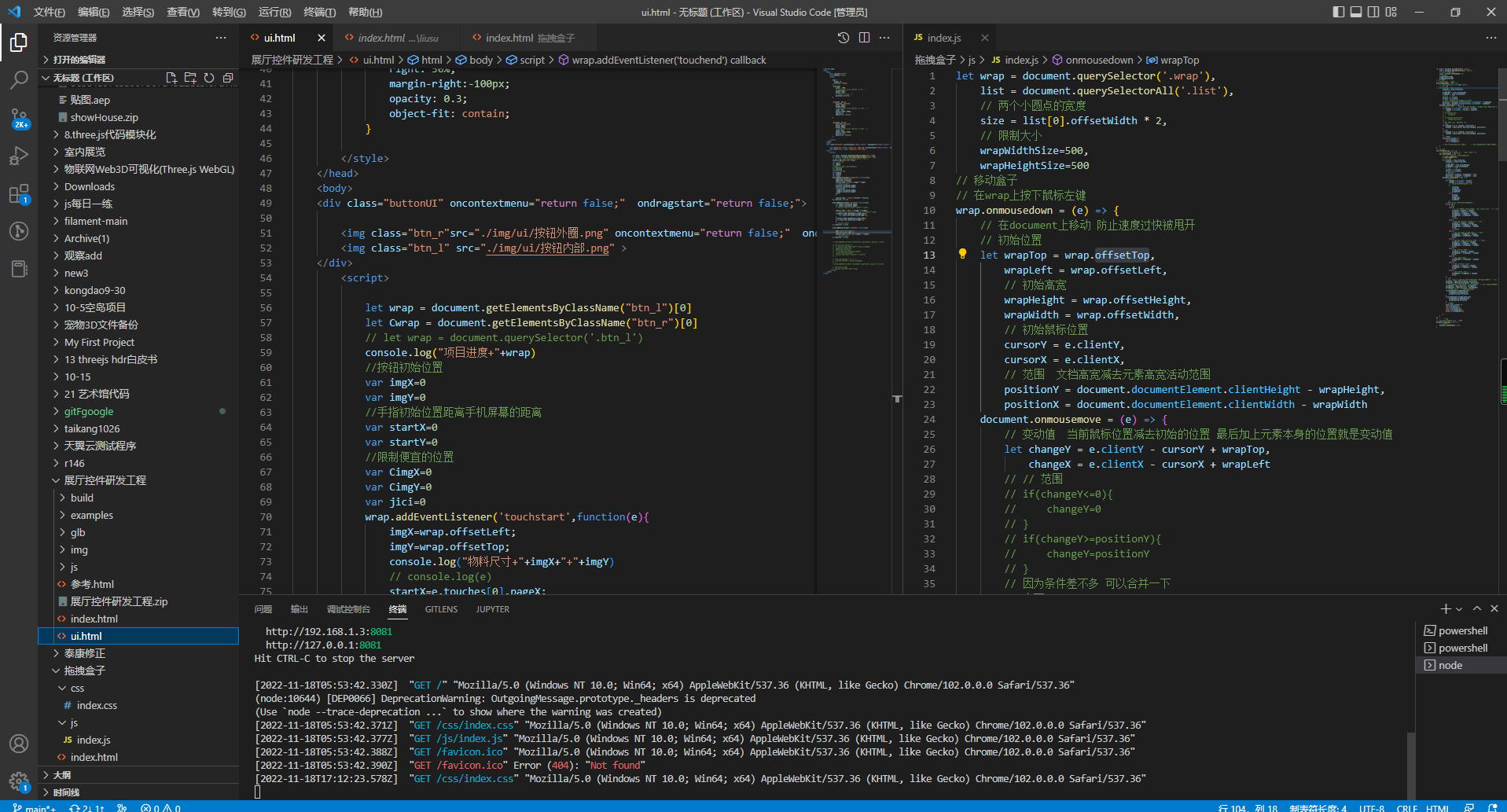This screenshot has height=812, width=1507.
Task: Change the UTF-8 file encoding
Action: (1372, 807)
